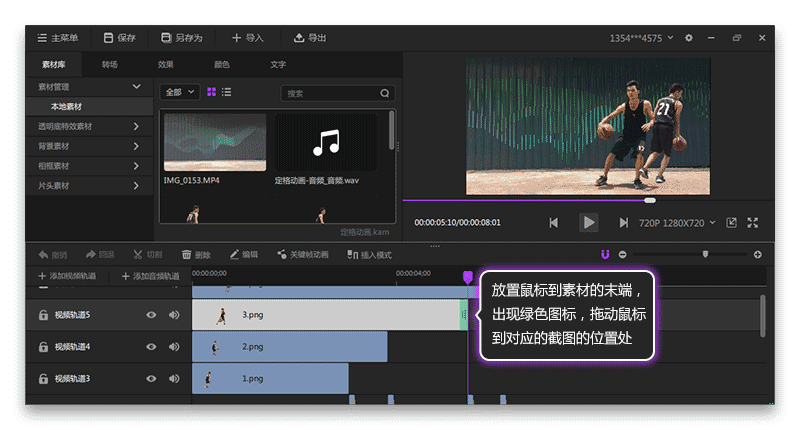Screen dimensions: 800x430
Task: Toggle visibility of 视频轨道5
Action: (151, 315)
